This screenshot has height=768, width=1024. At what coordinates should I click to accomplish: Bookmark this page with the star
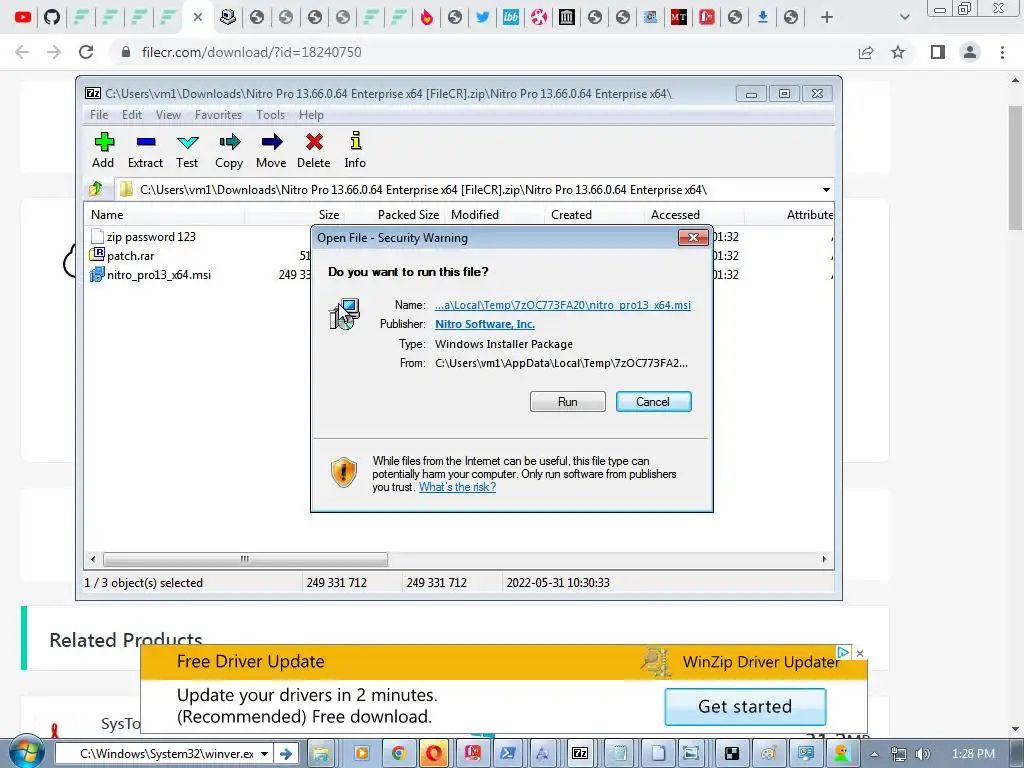coord(898,52)
